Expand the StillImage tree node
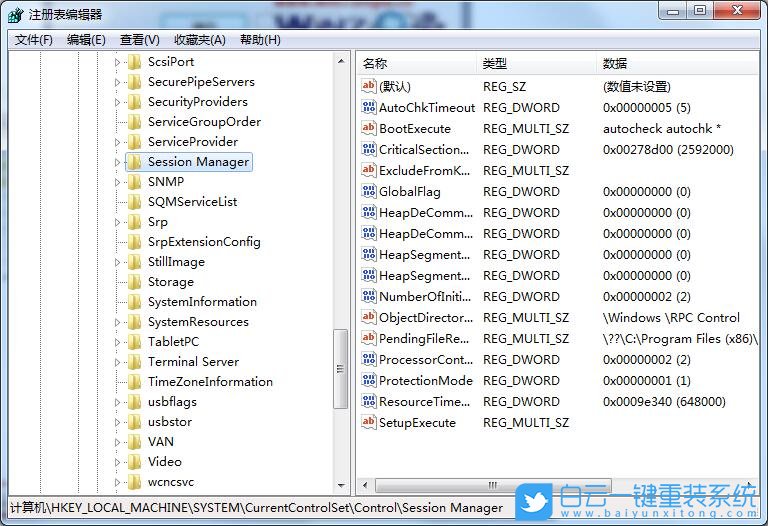The image size is (768, 526). 117,262
